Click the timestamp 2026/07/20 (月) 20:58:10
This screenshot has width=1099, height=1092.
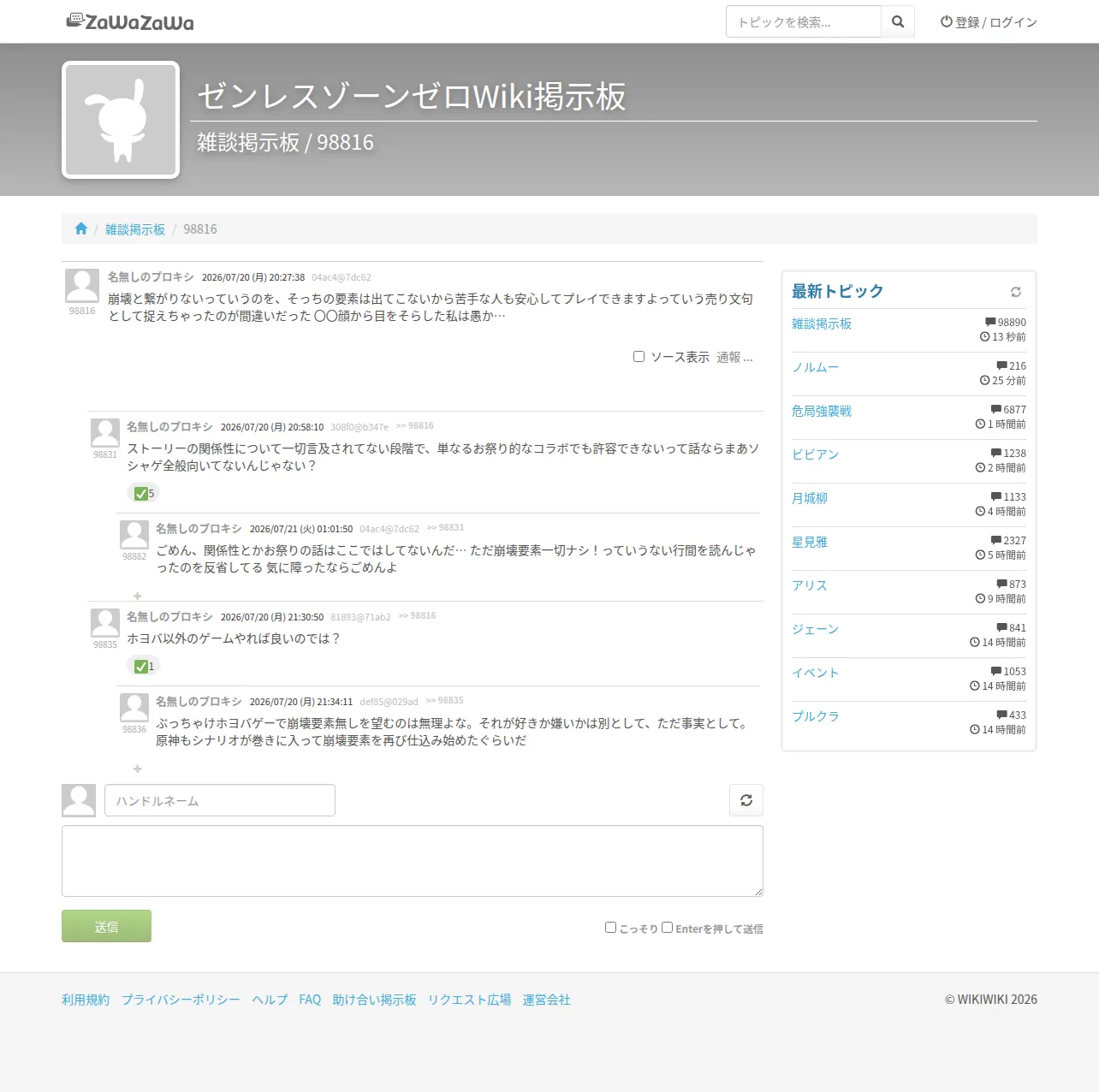point(272,427)
